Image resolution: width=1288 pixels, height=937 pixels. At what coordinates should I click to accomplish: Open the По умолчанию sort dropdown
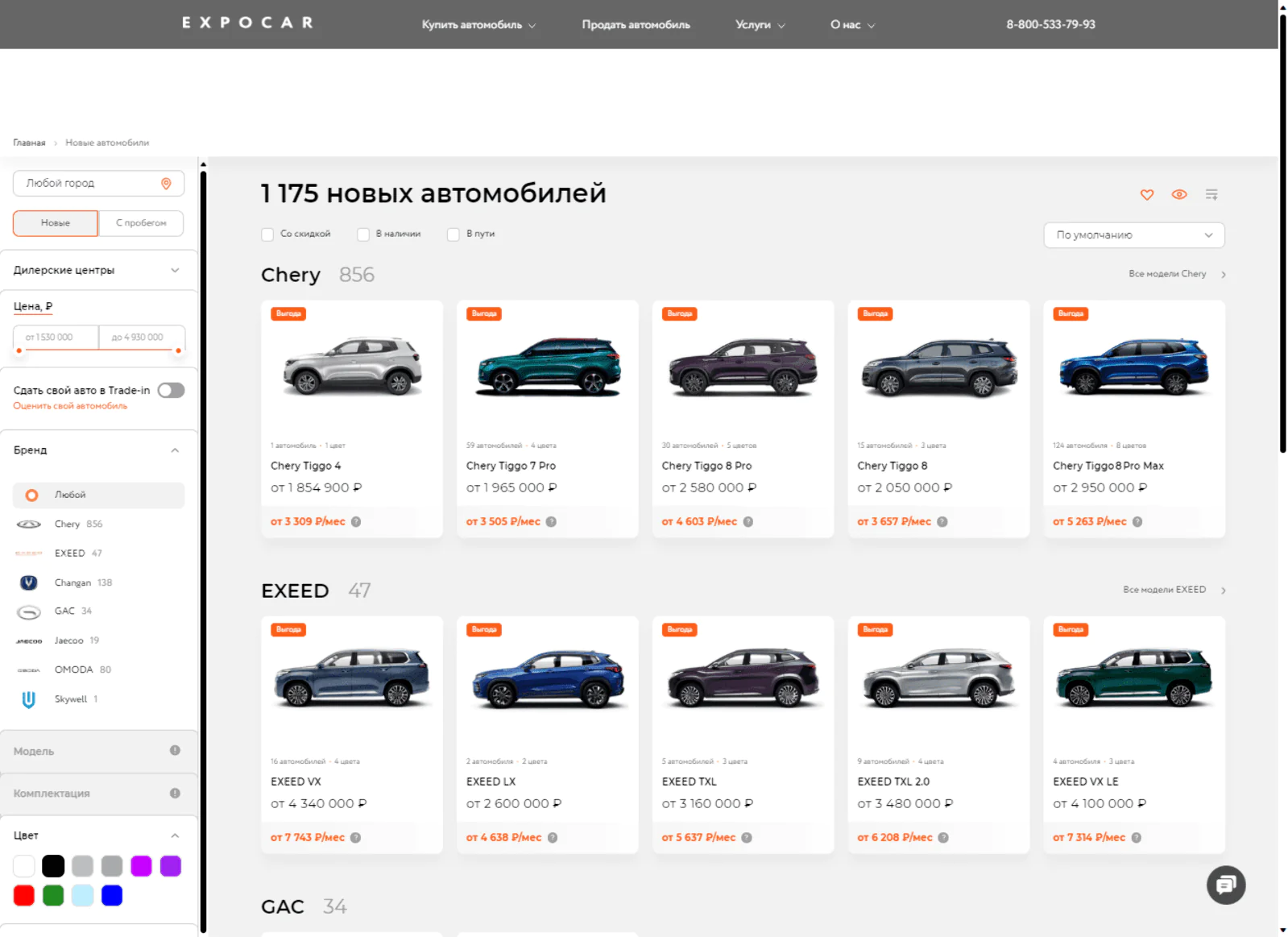[x=1134, y=235]
